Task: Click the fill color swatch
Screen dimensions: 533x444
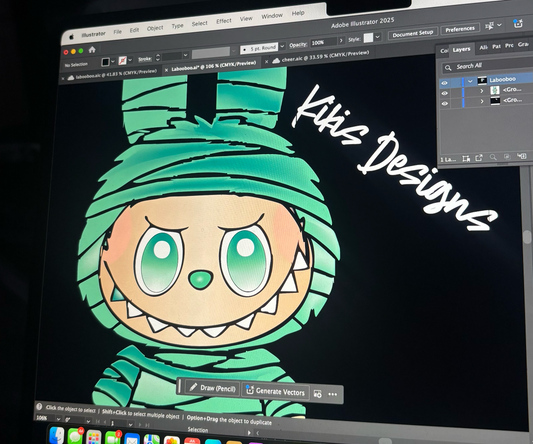Action: pyautogui.click(x=105, y=62)
